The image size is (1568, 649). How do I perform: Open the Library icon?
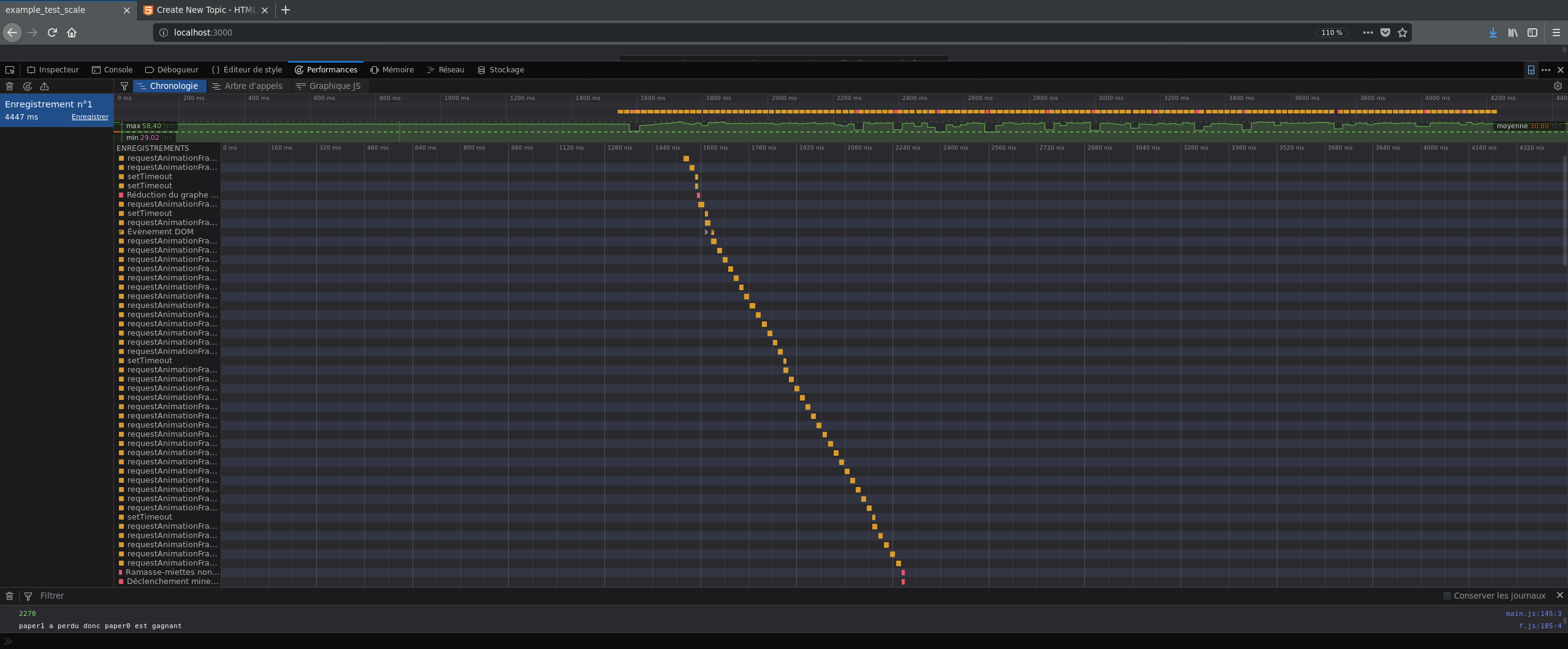tap(1513, 33)
